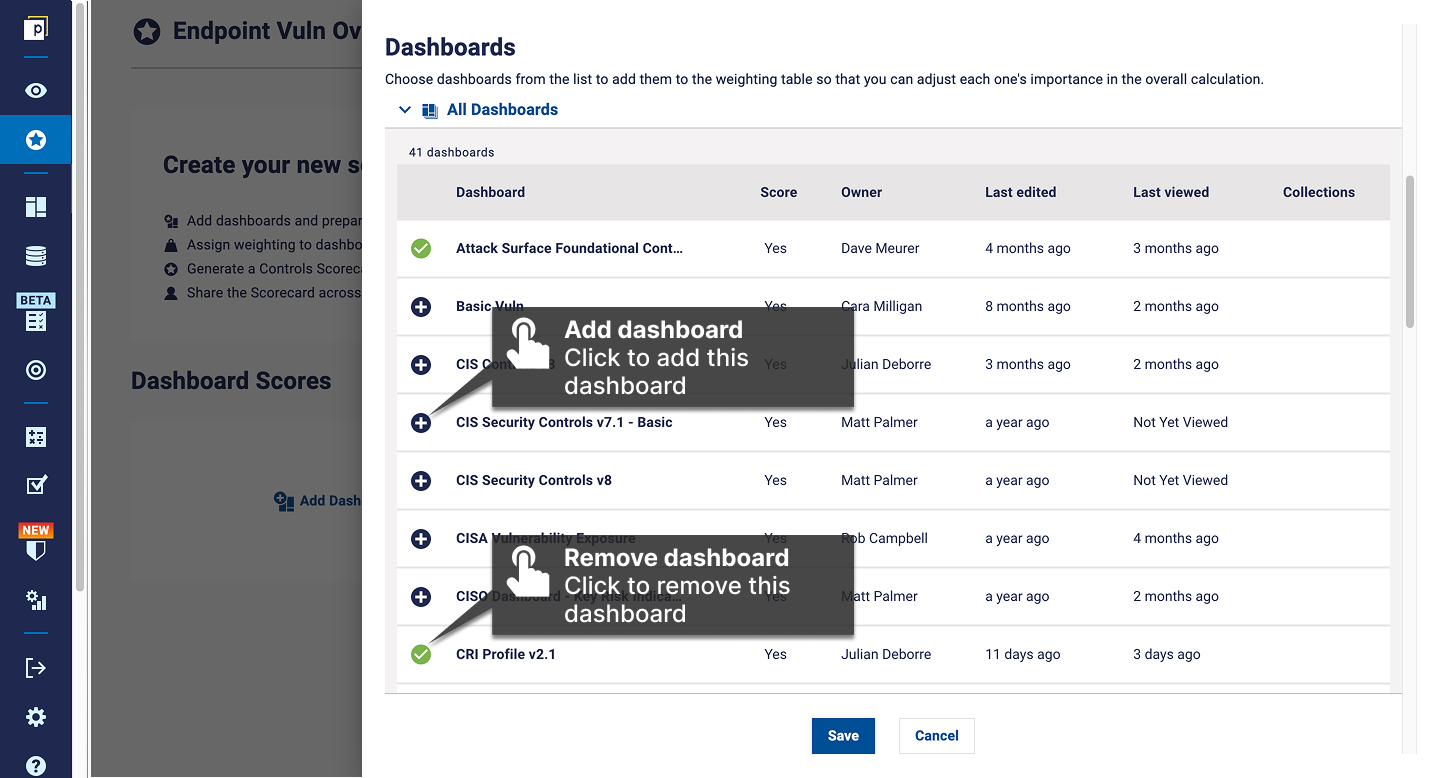
Task: Sort by the Collections column header
Action: (1319, 192)
